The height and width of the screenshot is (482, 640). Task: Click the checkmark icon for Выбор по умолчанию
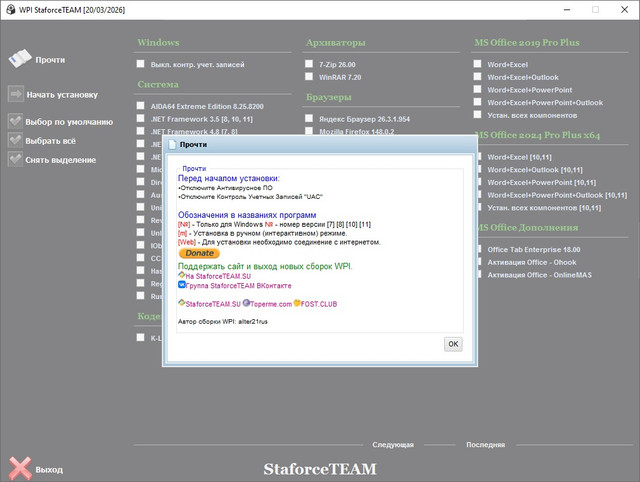coord(16,121)
